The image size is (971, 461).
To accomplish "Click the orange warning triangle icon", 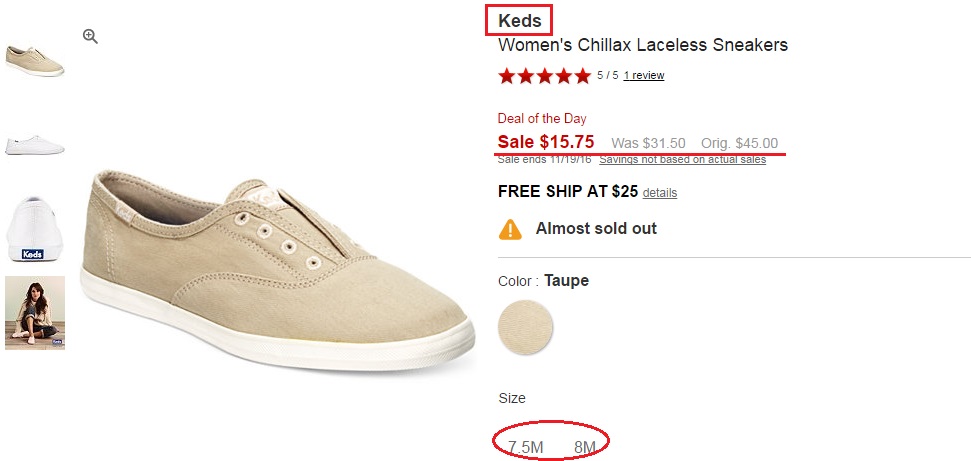I will (x=510, y=229).
